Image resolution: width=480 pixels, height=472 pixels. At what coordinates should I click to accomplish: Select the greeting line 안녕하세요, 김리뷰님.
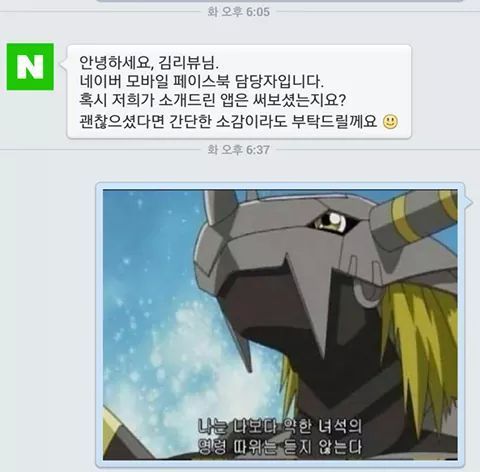(x=149, y=63)
